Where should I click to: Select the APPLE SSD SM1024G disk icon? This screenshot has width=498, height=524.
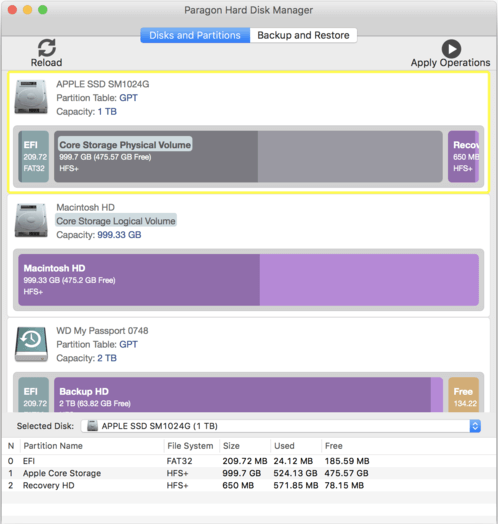[x=31, y=97]
